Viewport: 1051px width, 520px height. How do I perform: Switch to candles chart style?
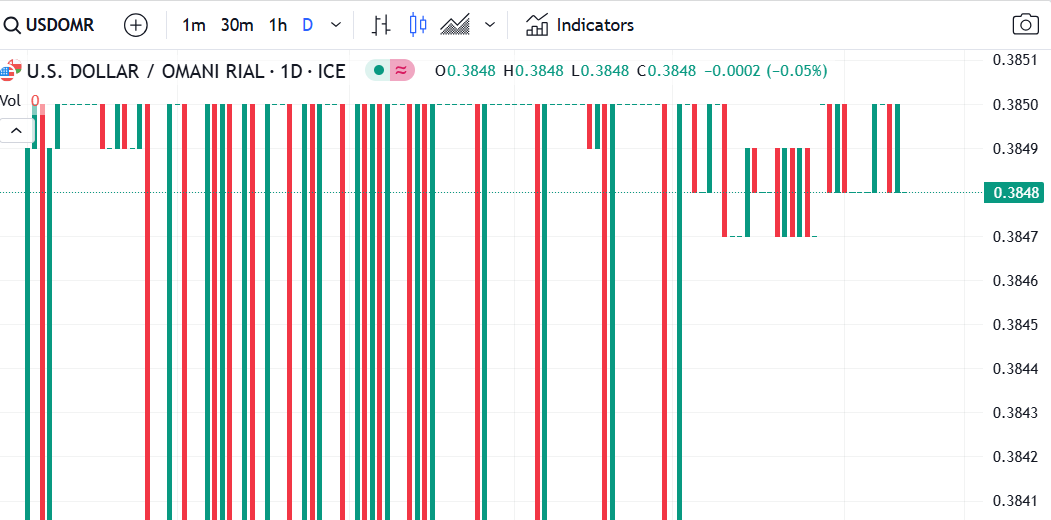tap(418, 25)
